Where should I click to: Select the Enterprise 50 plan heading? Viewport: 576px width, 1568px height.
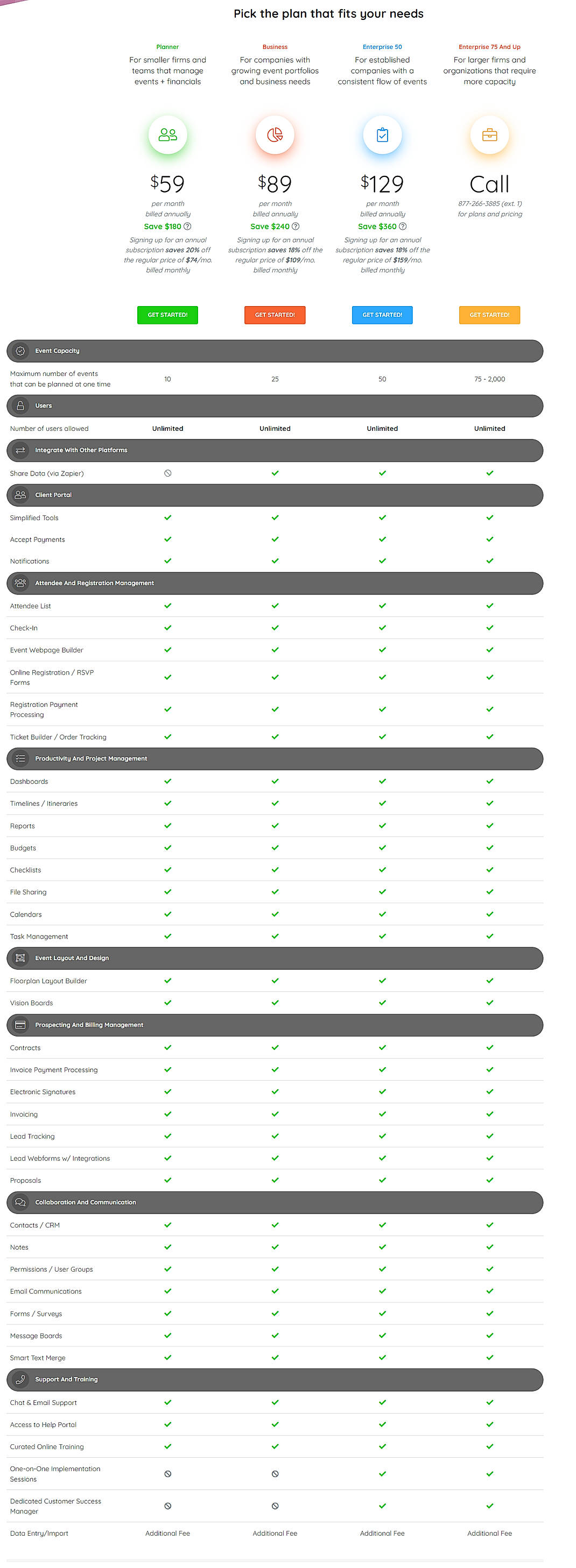tap(382, 46)
